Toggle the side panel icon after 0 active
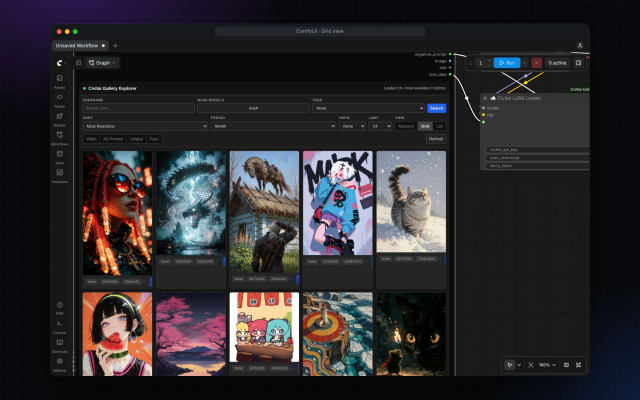This screenshot has height=400, width=640. pos(578,63)
